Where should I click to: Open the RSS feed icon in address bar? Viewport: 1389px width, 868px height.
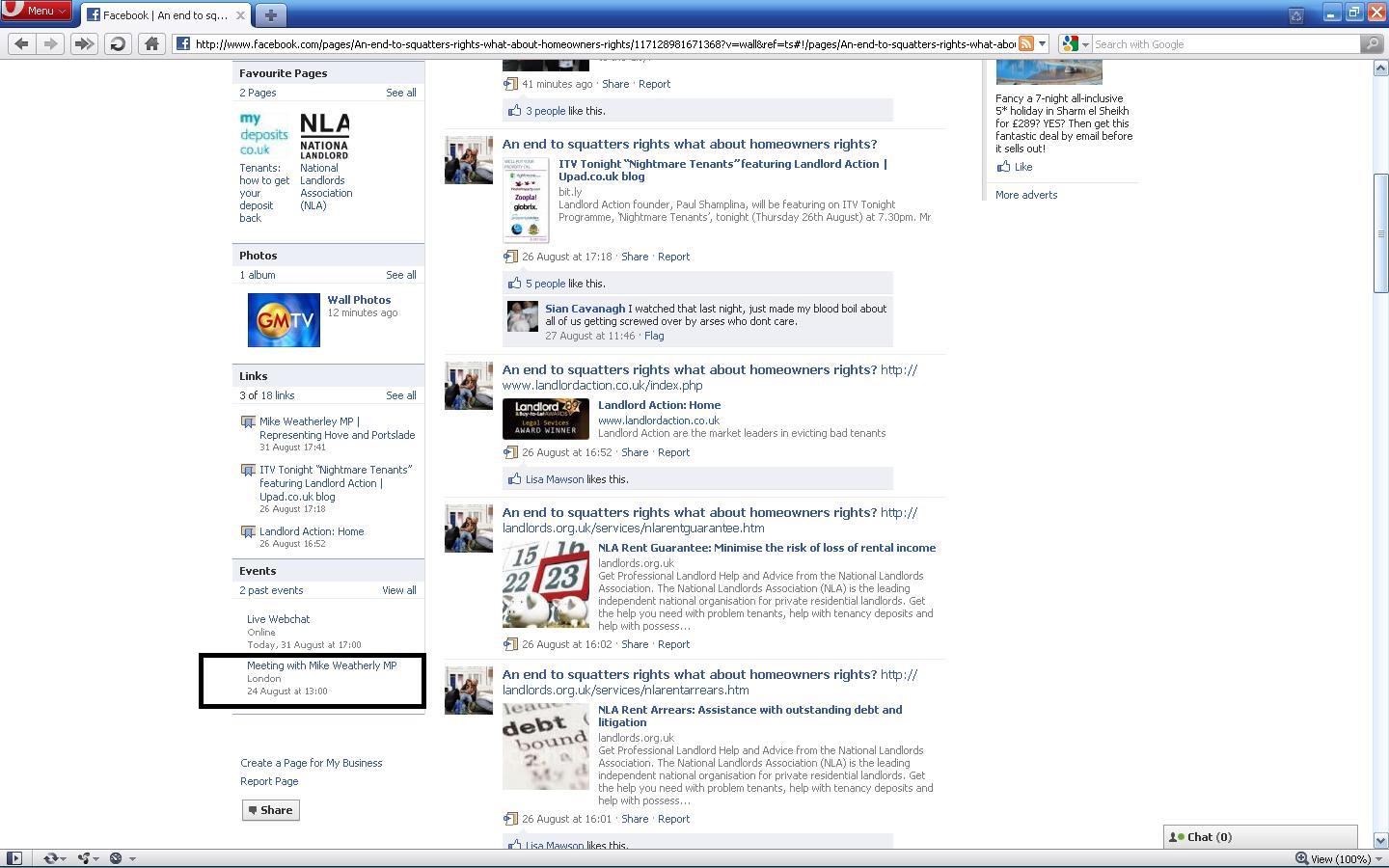(x=1026, y=43)
